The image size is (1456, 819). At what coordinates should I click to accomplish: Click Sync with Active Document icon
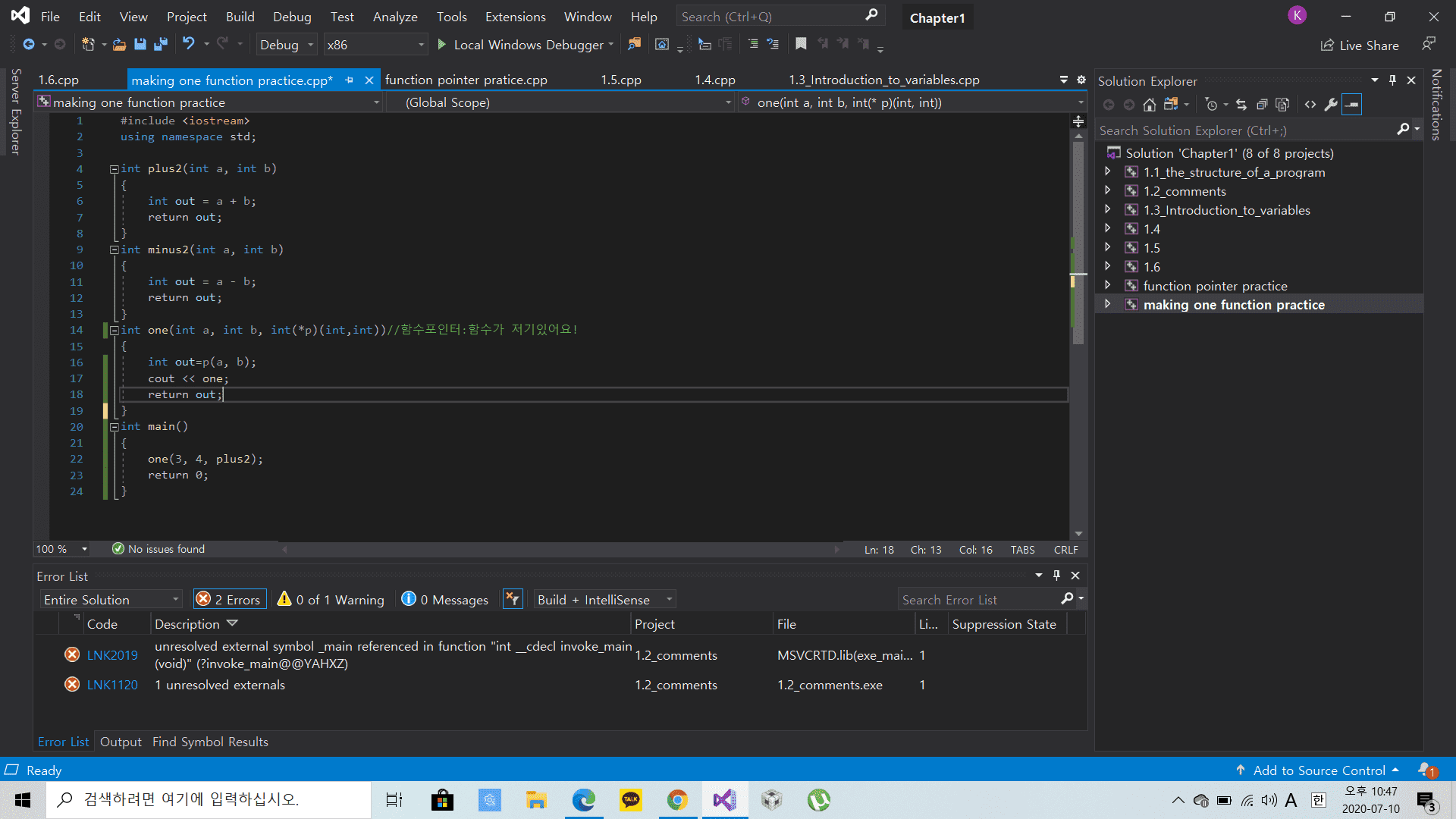coord(1241,105)
